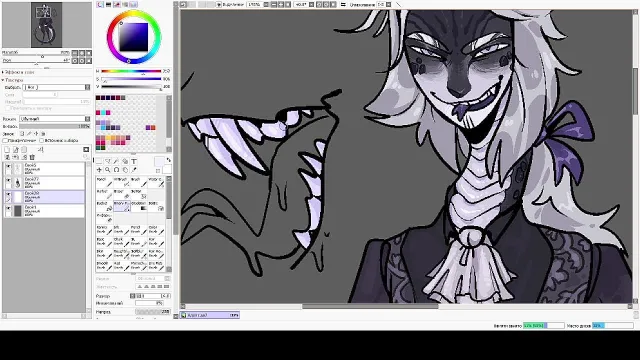The width and height of the screenshot is (640, 360).
Task: Select the Hand pan tool
Action: (125, 170)
